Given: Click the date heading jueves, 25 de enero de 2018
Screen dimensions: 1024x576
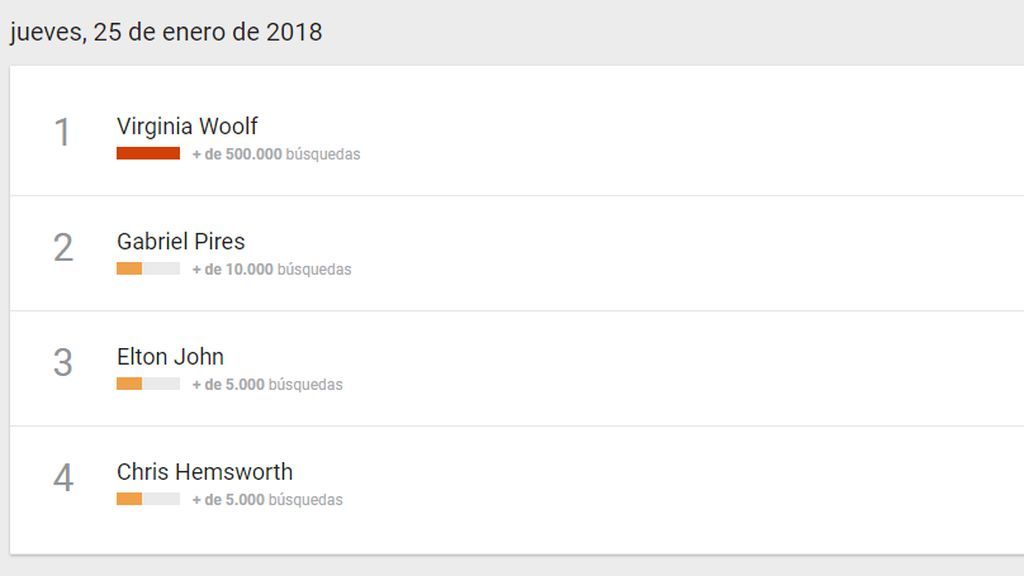Looking at the screenshot, I should [x=166, y=32].
